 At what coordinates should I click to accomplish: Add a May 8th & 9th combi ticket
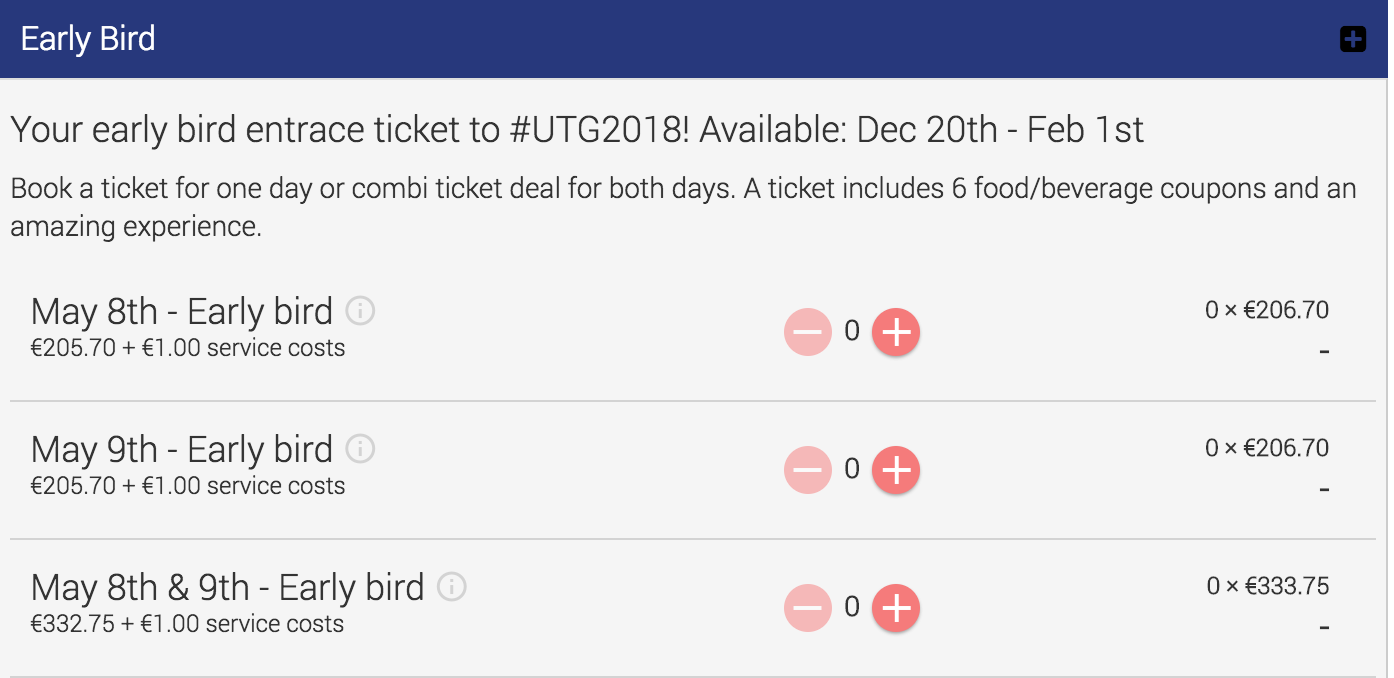(x=896, y=608)
